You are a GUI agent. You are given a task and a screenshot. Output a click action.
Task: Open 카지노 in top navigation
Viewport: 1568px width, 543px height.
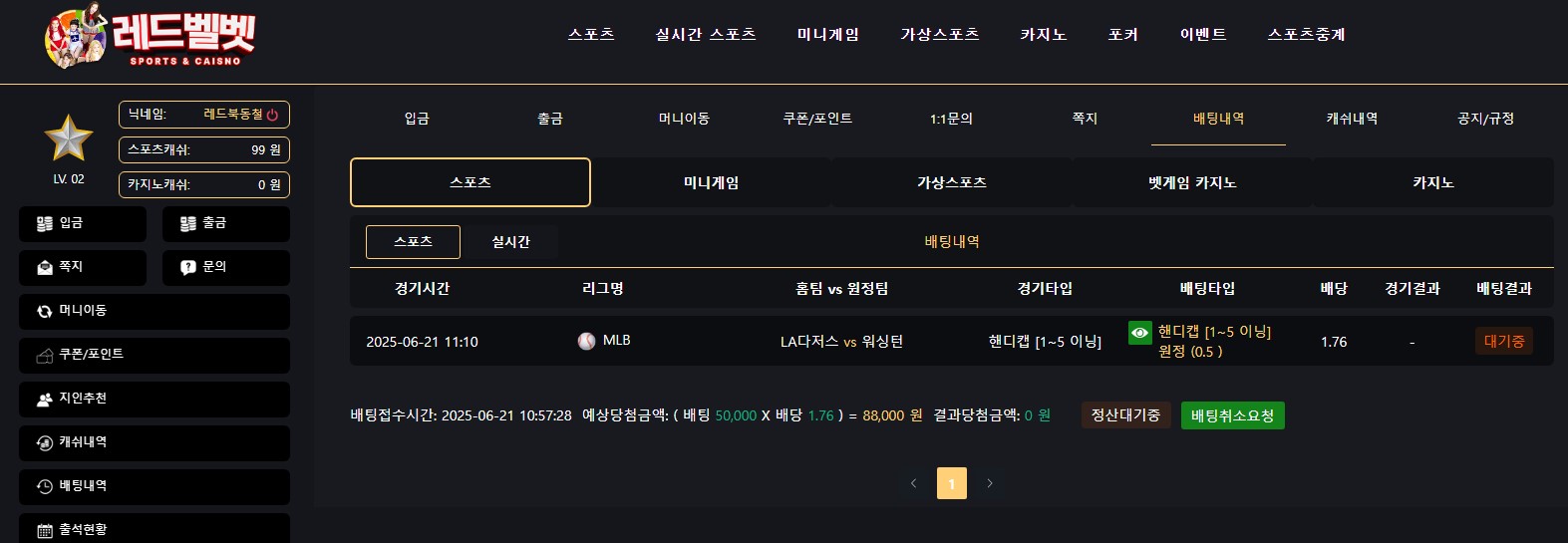(x=1044, y=35)
